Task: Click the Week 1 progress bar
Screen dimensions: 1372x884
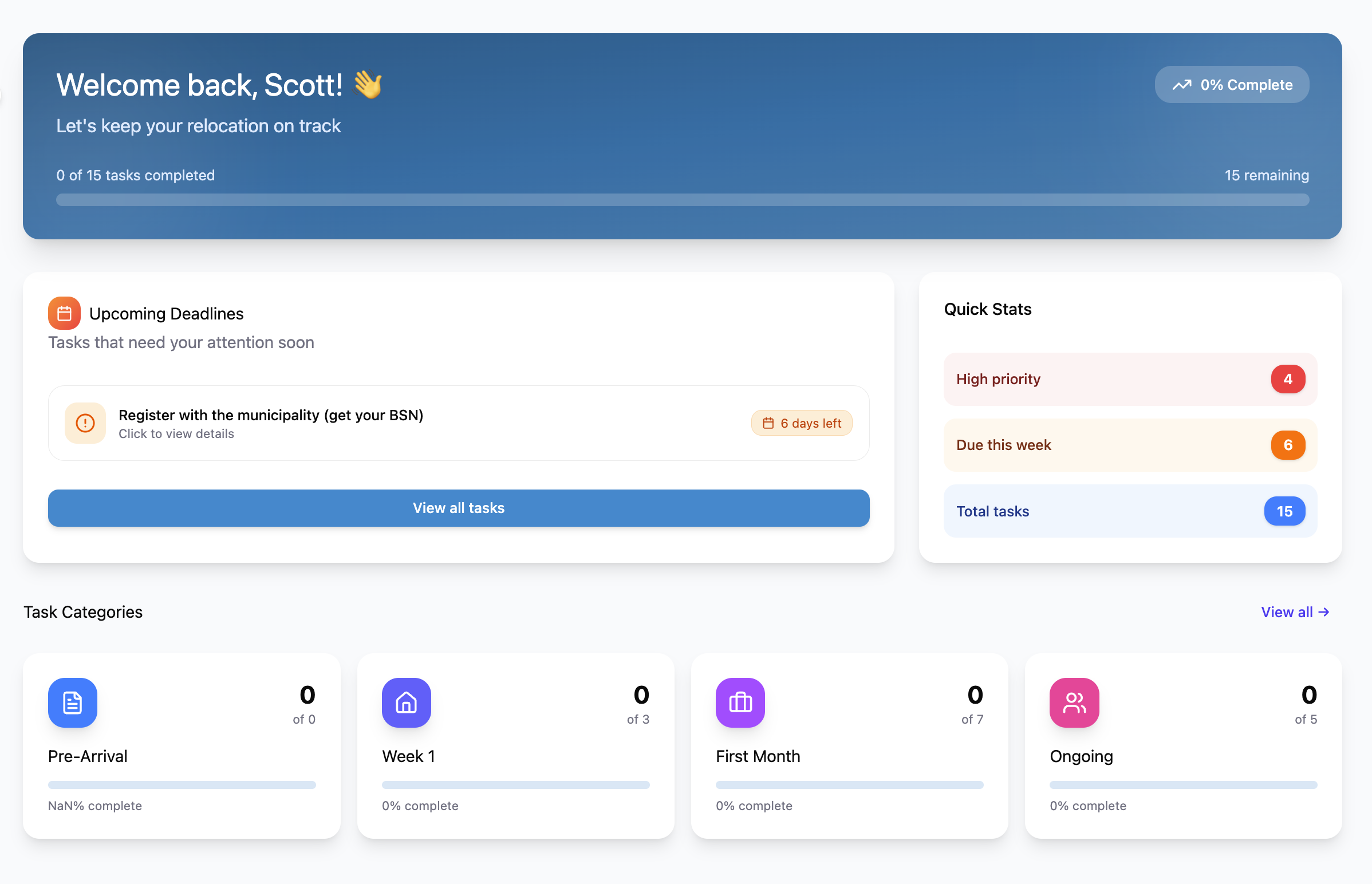Action: pos(515,785)
